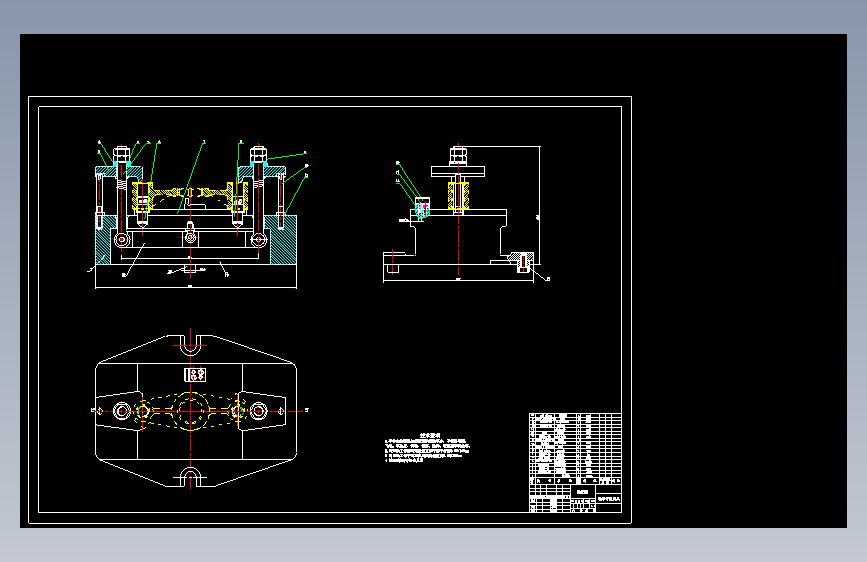Select the drawing title block at bottom-right
This screenshot has height=562, width=867.
tap(575, 498)
